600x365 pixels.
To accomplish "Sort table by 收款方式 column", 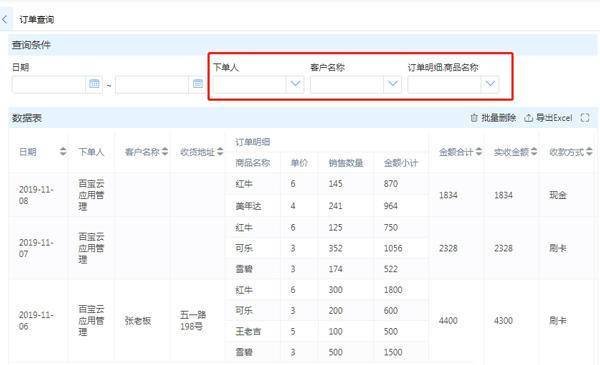I will (x=589, y=152).
